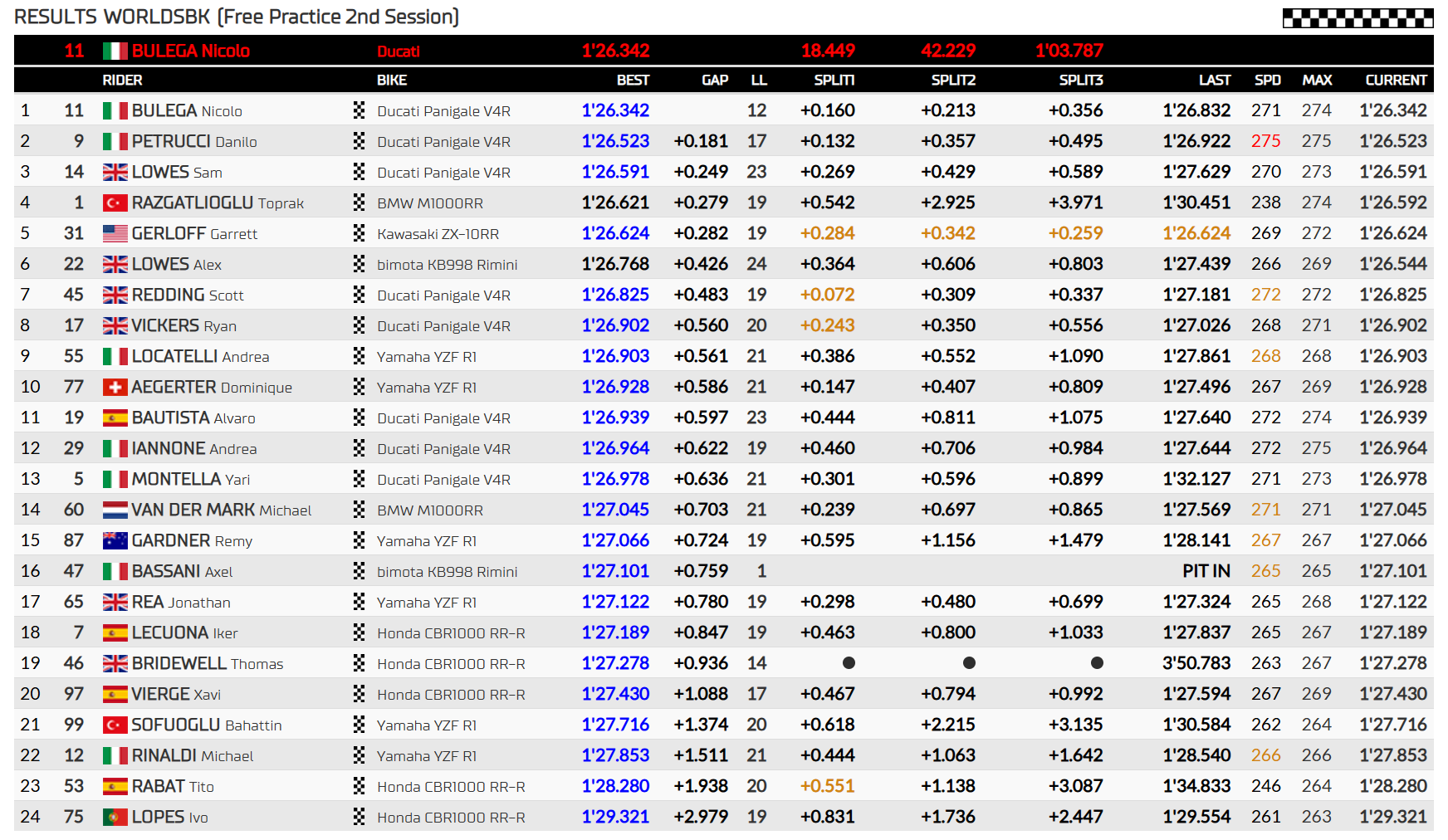Viewport: 1448px width, 840px height.
Task: Click rider name RAZGATLIOGLU Toprak
Action: [218, 203]
